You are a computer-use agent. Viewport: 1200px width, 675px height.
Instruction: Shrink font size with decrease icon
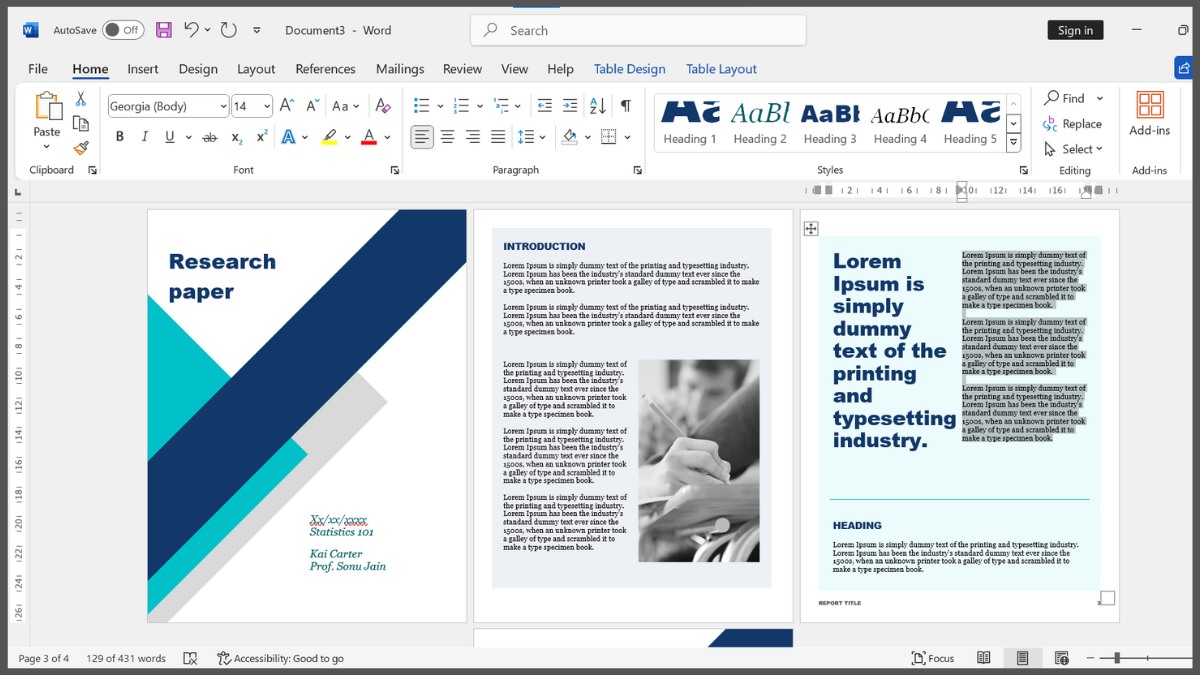click(x=313, y=106)
